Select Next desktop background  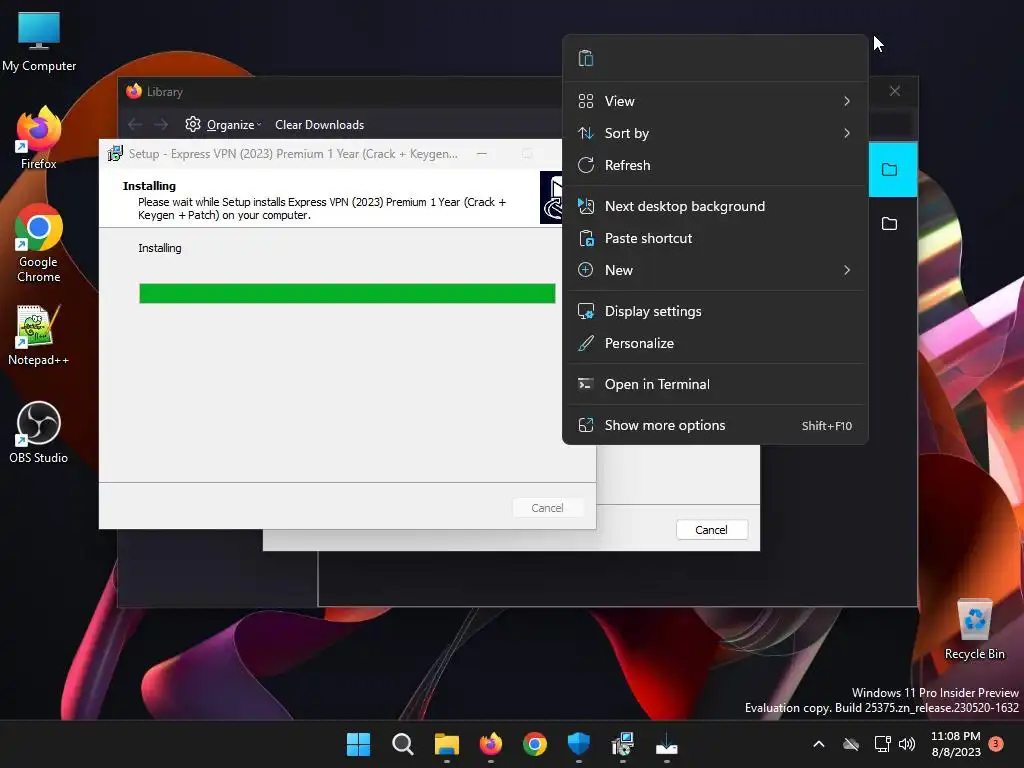(x=715, y=206)
